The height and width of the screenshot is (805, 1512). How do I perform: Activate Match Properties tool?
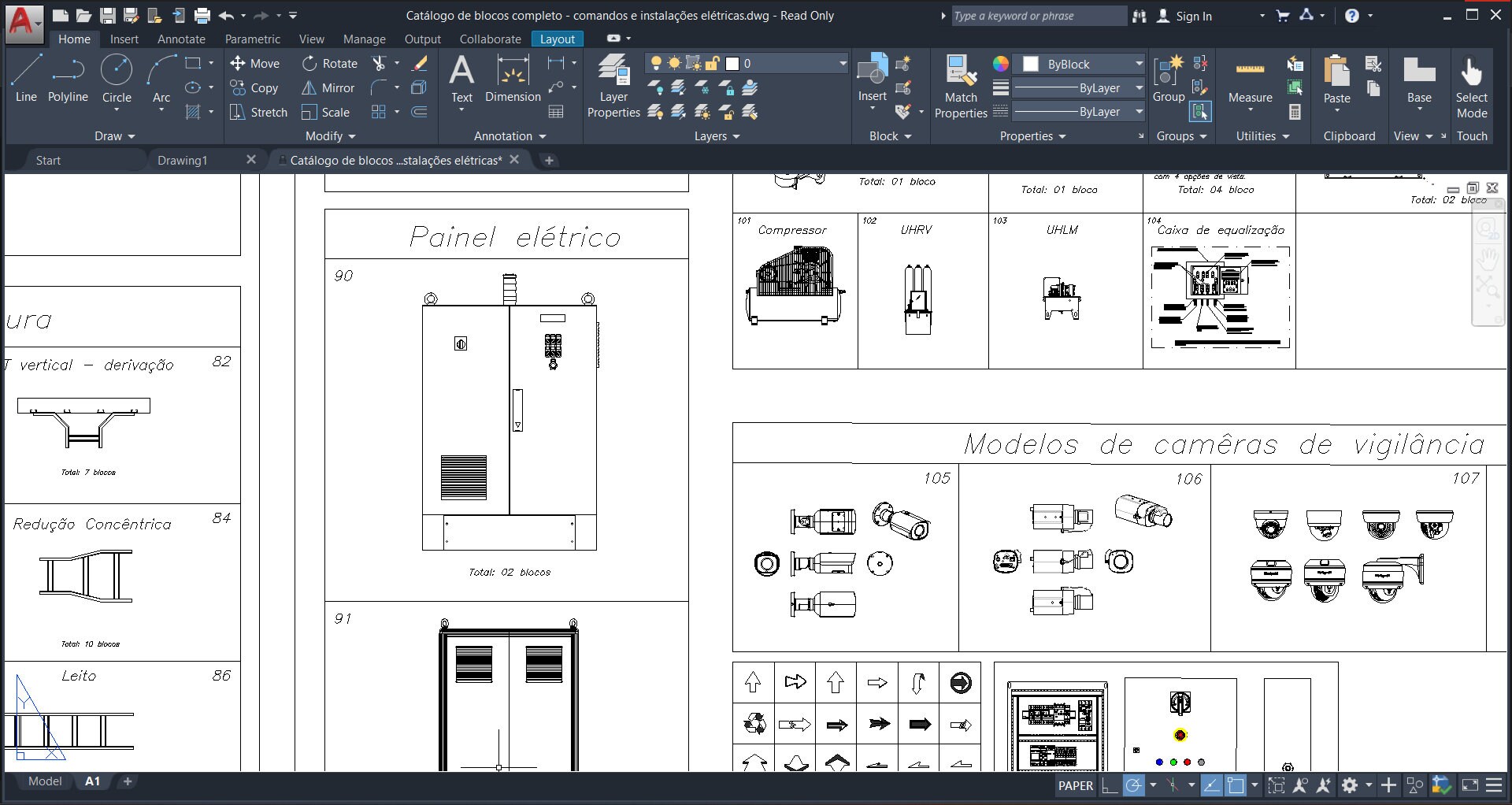959,79
